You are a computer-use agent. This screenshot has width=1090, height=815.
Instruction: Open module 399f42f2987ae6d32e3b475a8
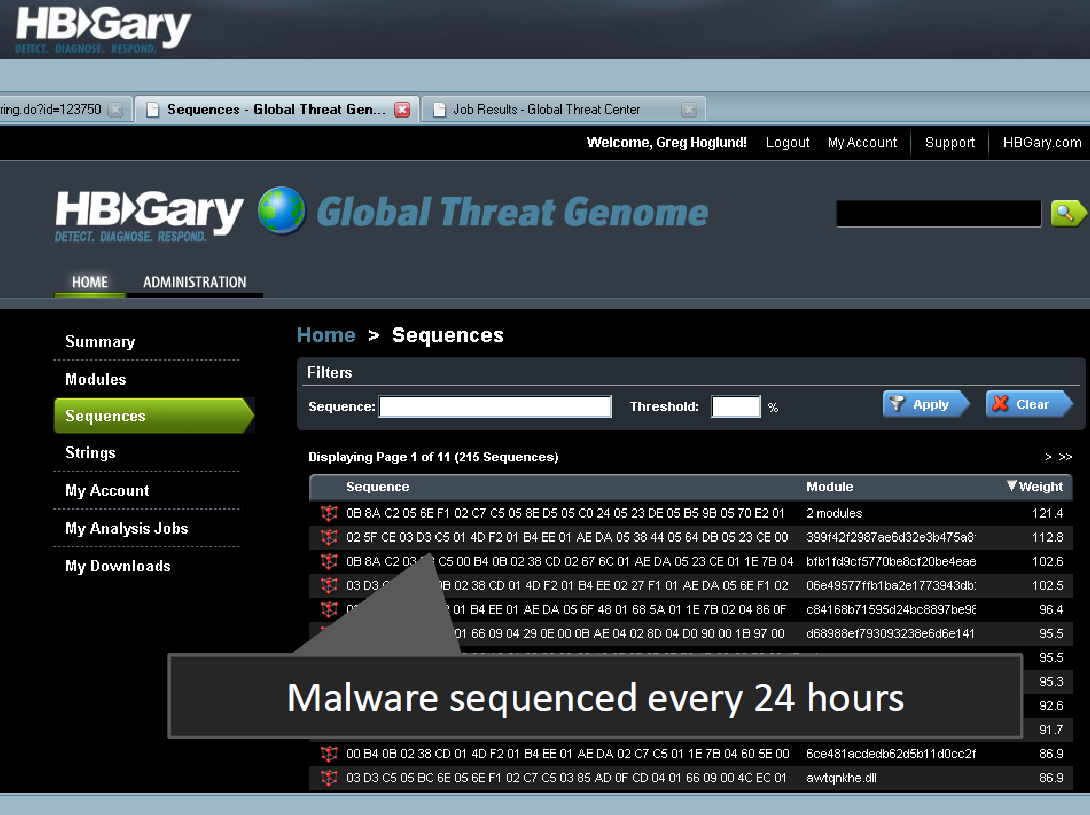[891, 538]
